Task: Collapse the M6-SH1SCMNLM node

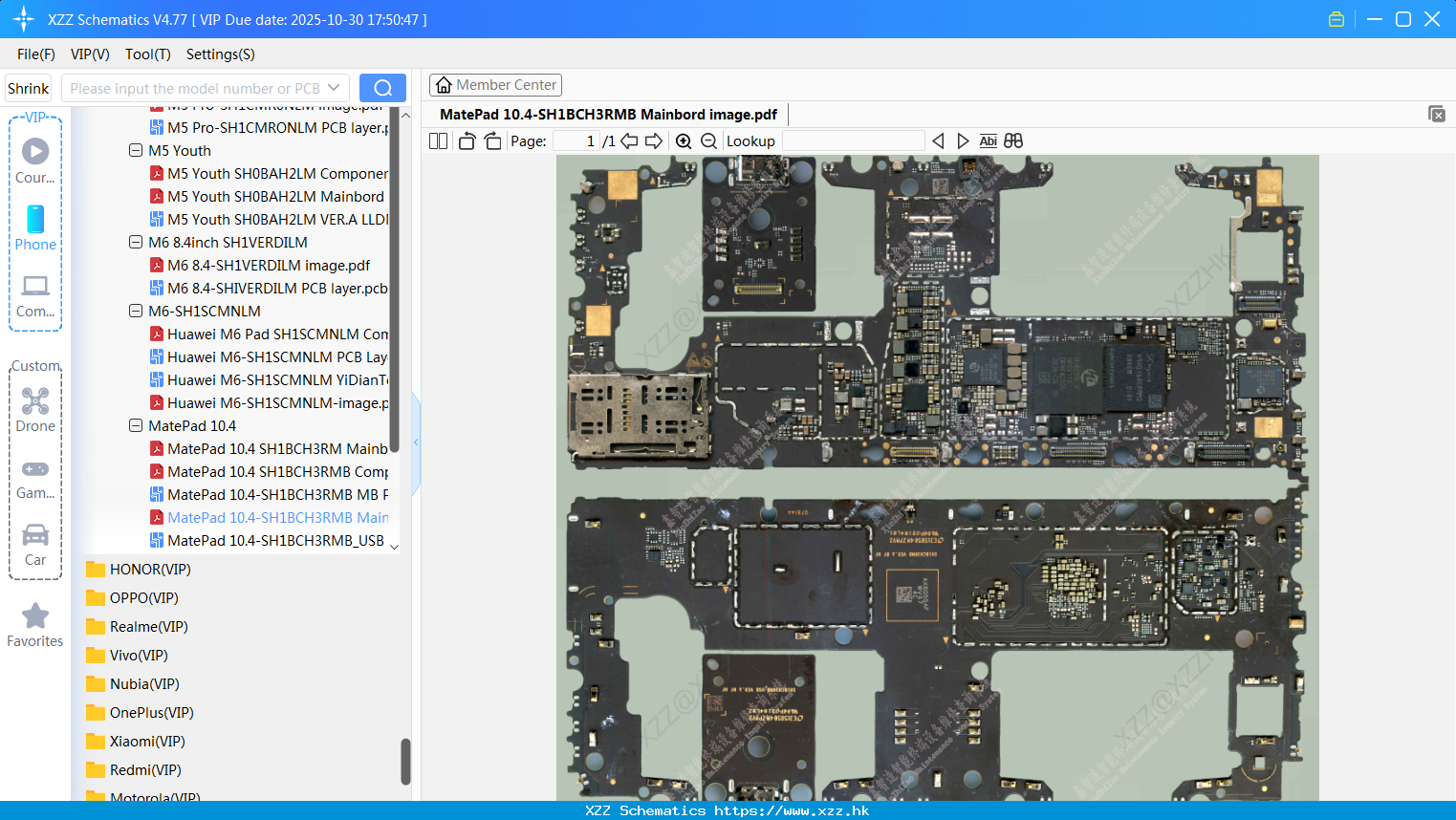Action: [136, 311]
